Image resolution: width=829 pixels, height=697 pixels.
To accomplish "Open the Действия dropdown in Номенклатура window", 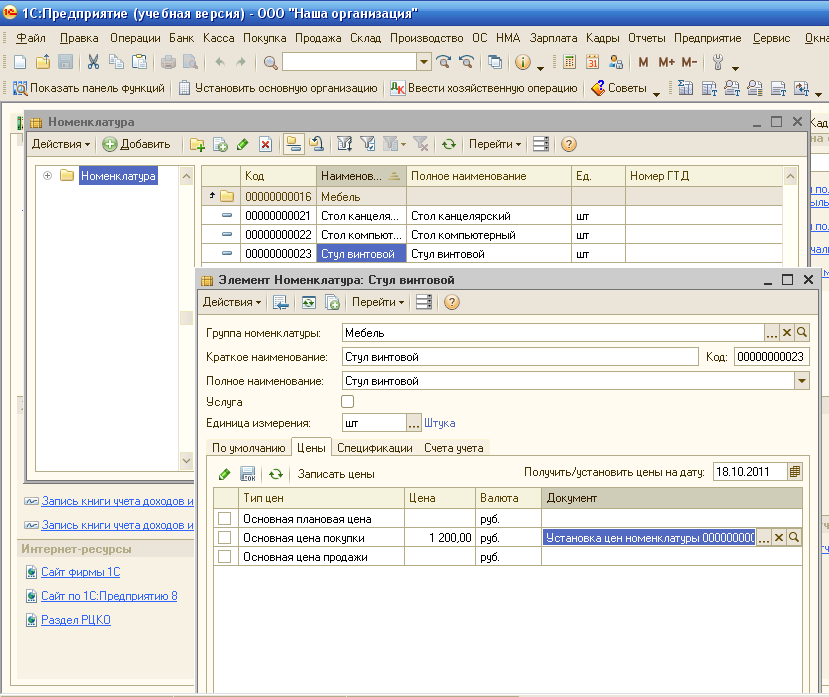I will 61,144.
